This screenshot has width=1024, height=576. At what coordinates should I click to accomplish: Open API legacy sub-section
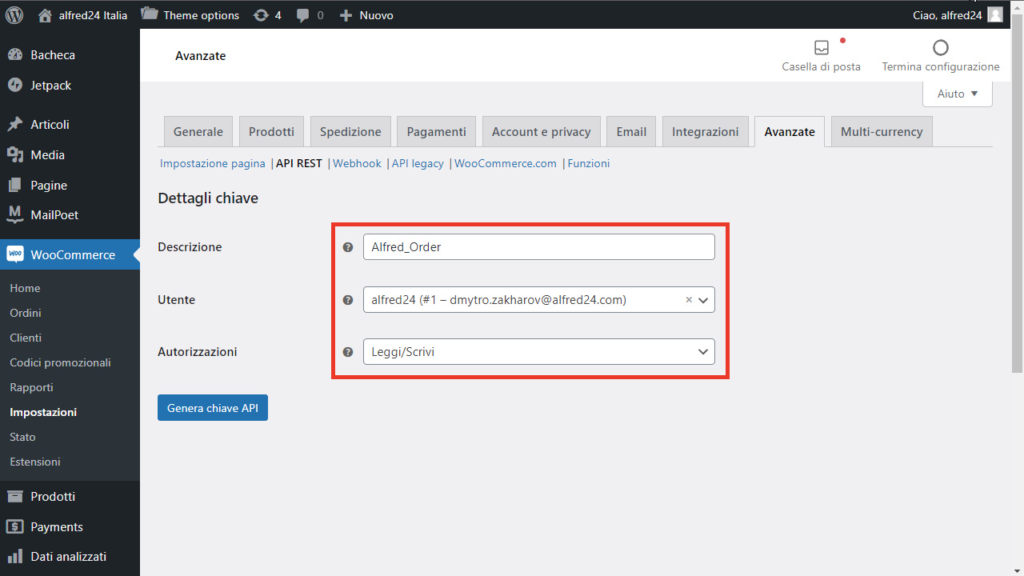coord(417,163)
